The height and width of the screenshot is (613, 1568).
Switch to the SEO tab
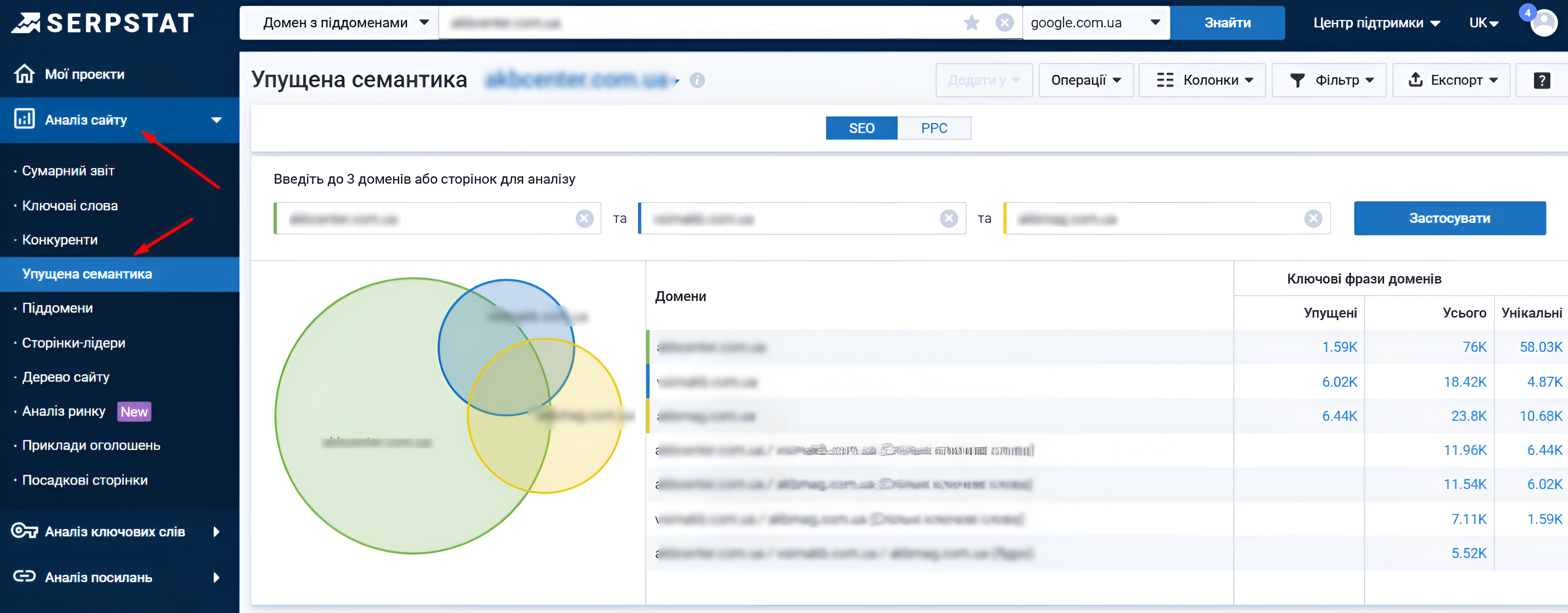861,128
